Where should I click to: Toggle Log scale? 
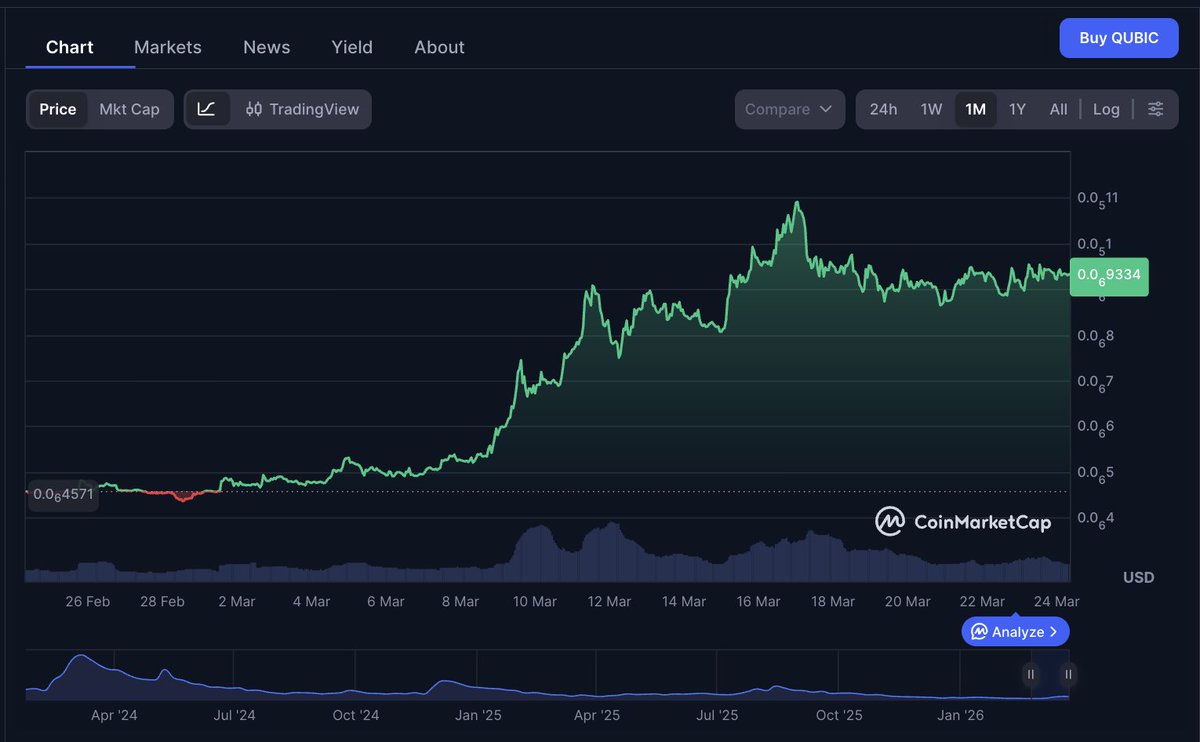[1106, 109]
